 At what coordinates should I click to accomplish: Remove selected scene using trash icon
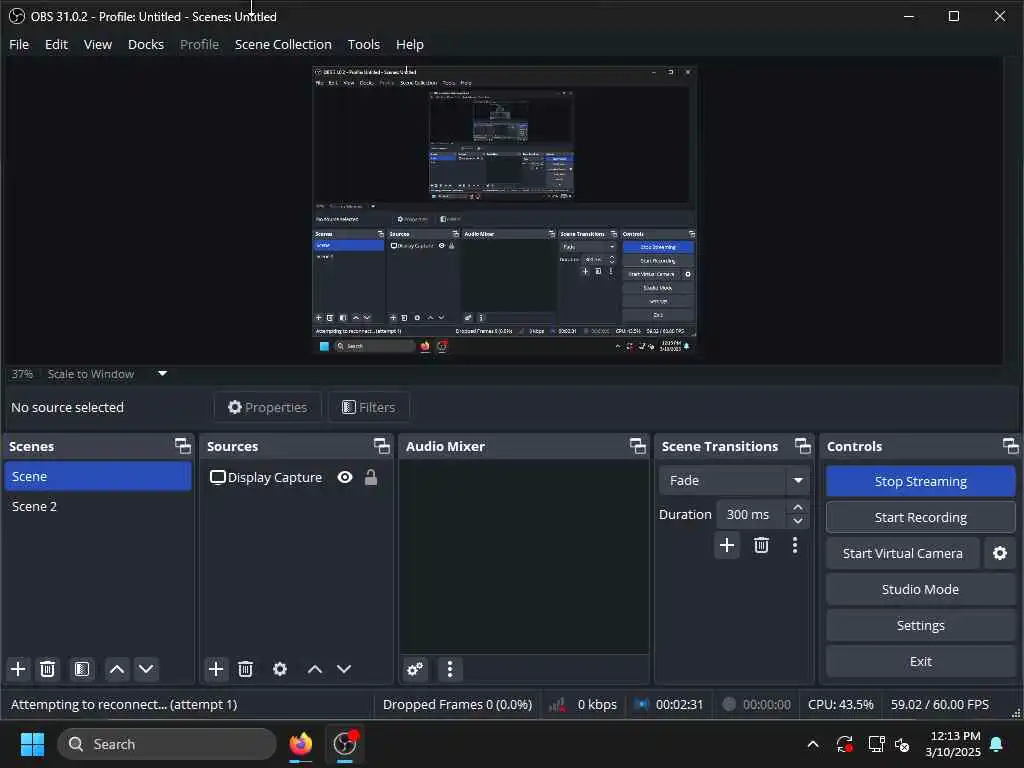click(48, 669)
